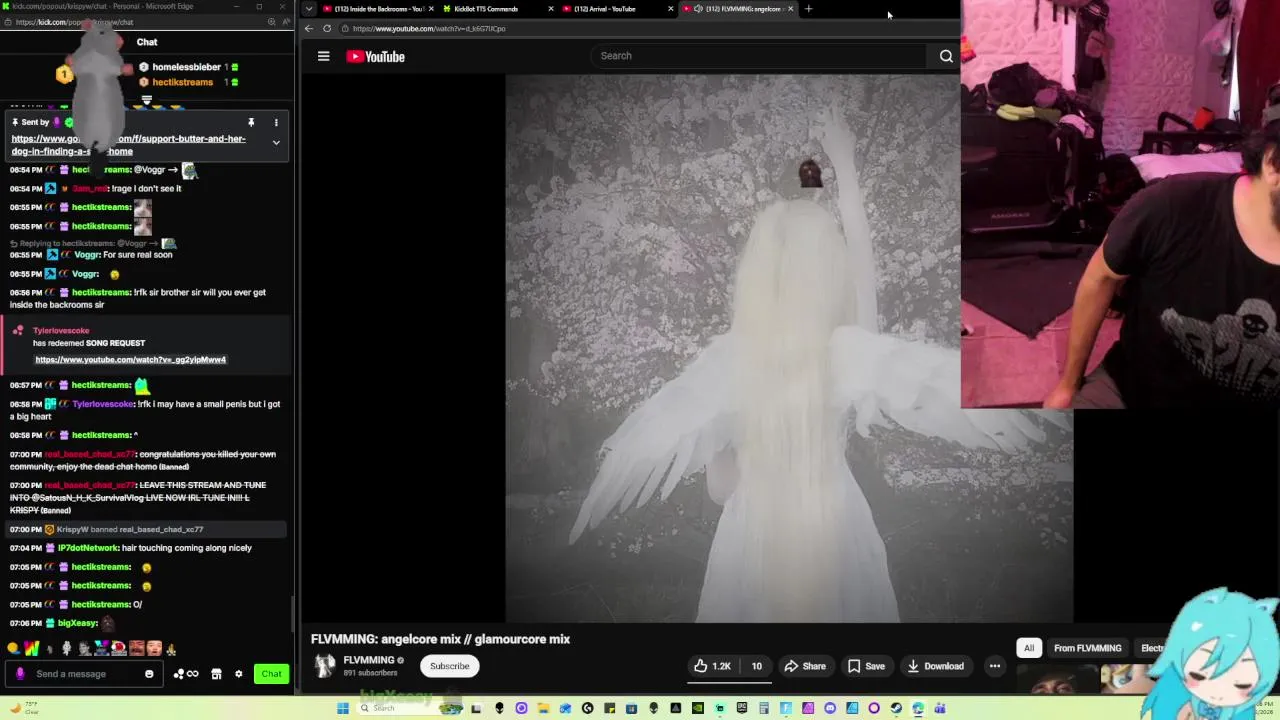Click the YouTube address bar URL

point(429,28)
